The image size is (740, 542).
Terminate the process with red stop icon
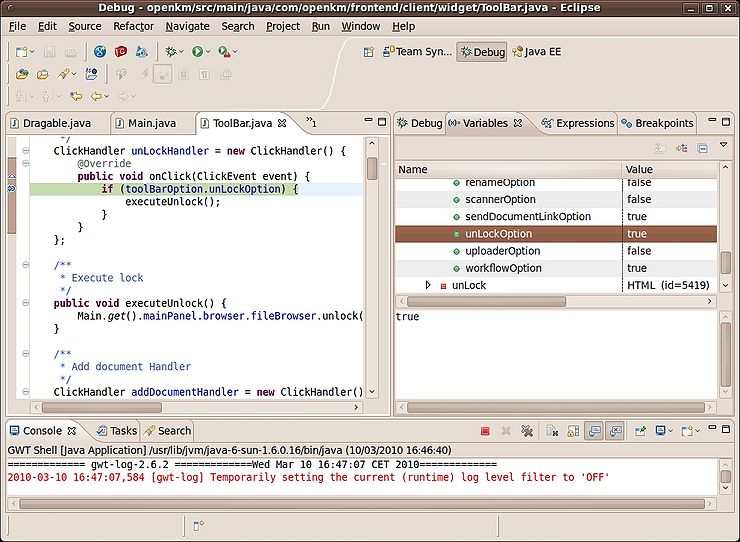coord(485,431)
